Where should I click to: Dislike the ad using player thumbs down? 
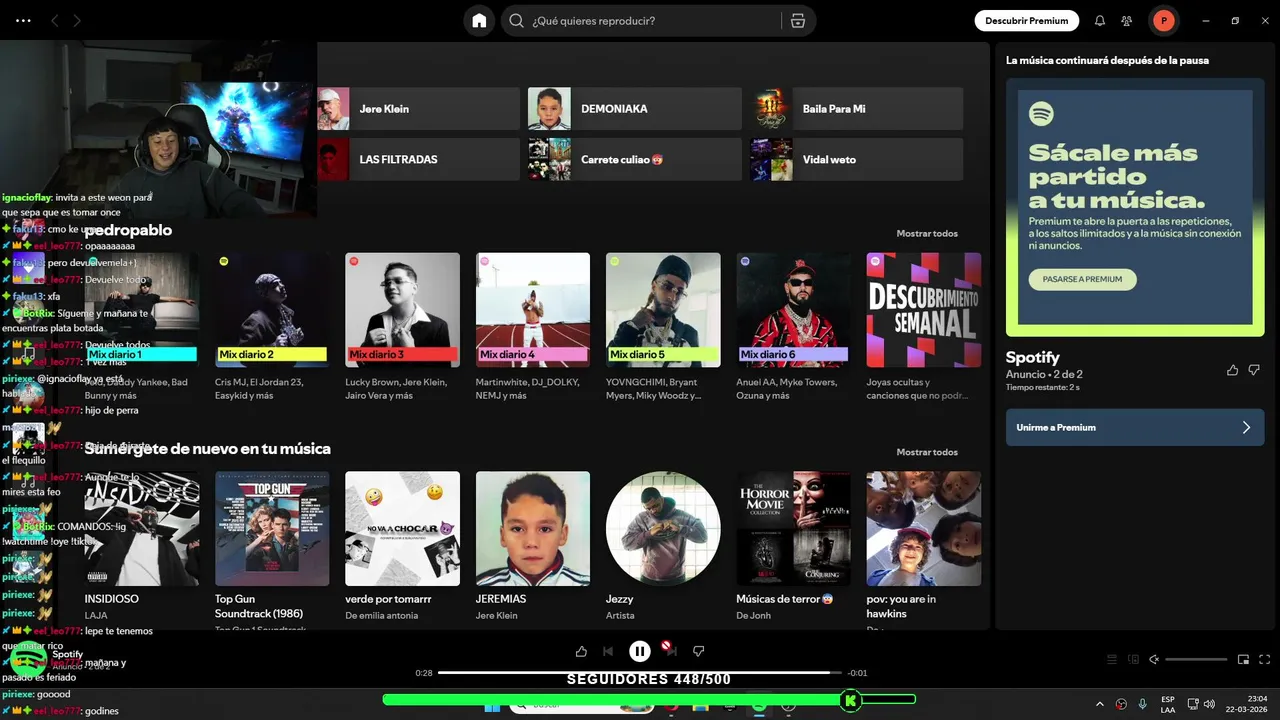tap(699, 651)
